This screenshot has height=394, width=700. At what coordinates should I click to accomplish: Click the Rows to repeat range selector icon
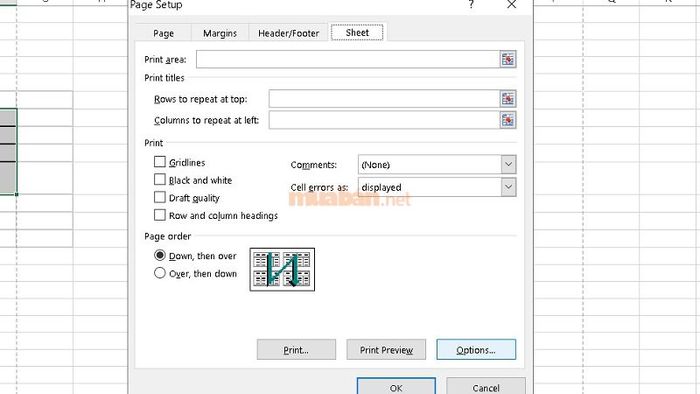point(508,99)
